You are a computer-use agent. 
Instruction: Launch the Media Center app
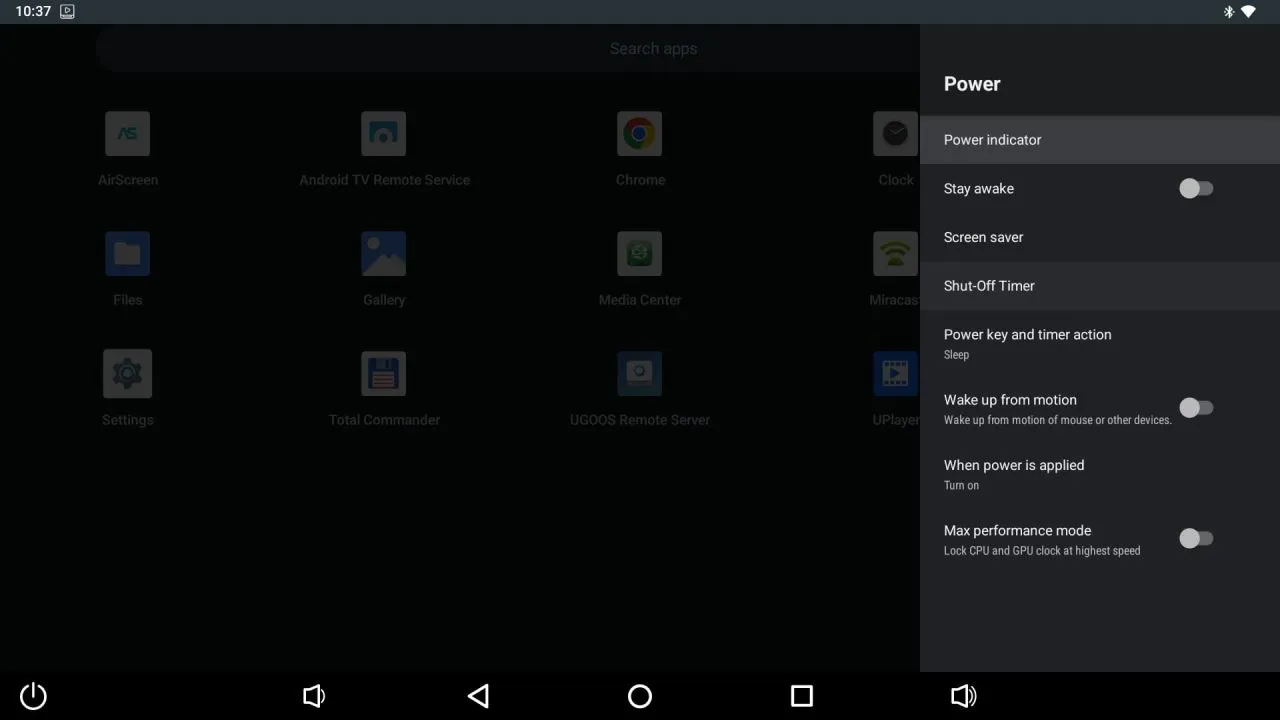639,253
